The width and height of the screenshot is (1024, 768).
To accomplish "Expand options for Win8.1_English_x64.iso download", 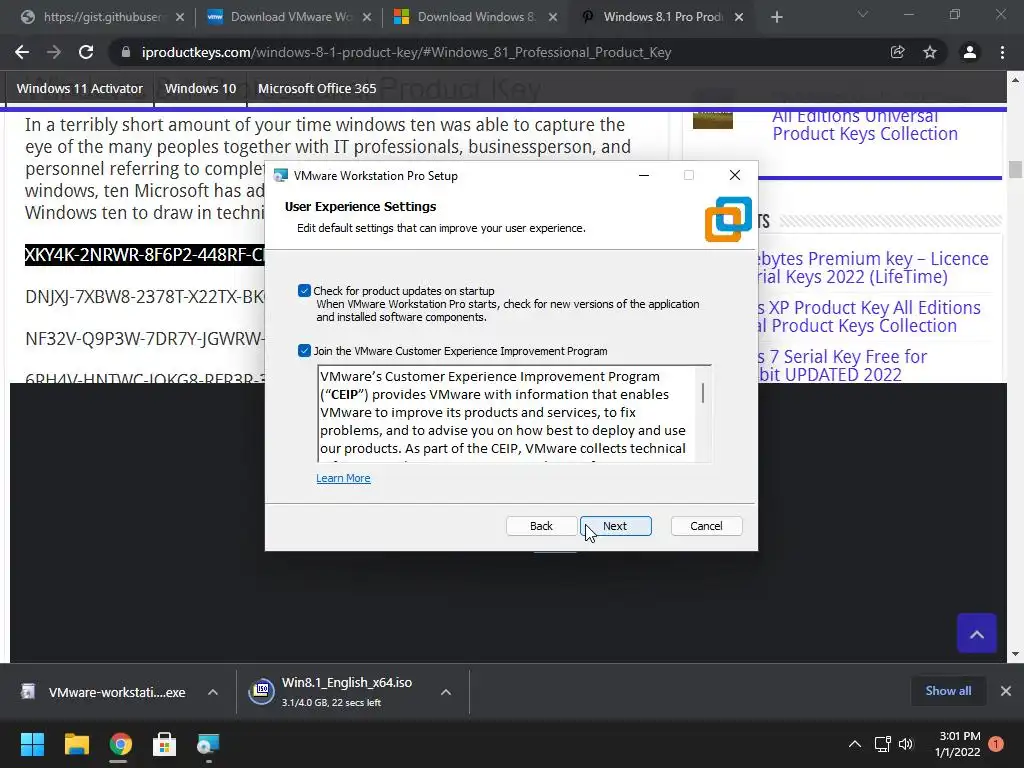I will (446, 692).
